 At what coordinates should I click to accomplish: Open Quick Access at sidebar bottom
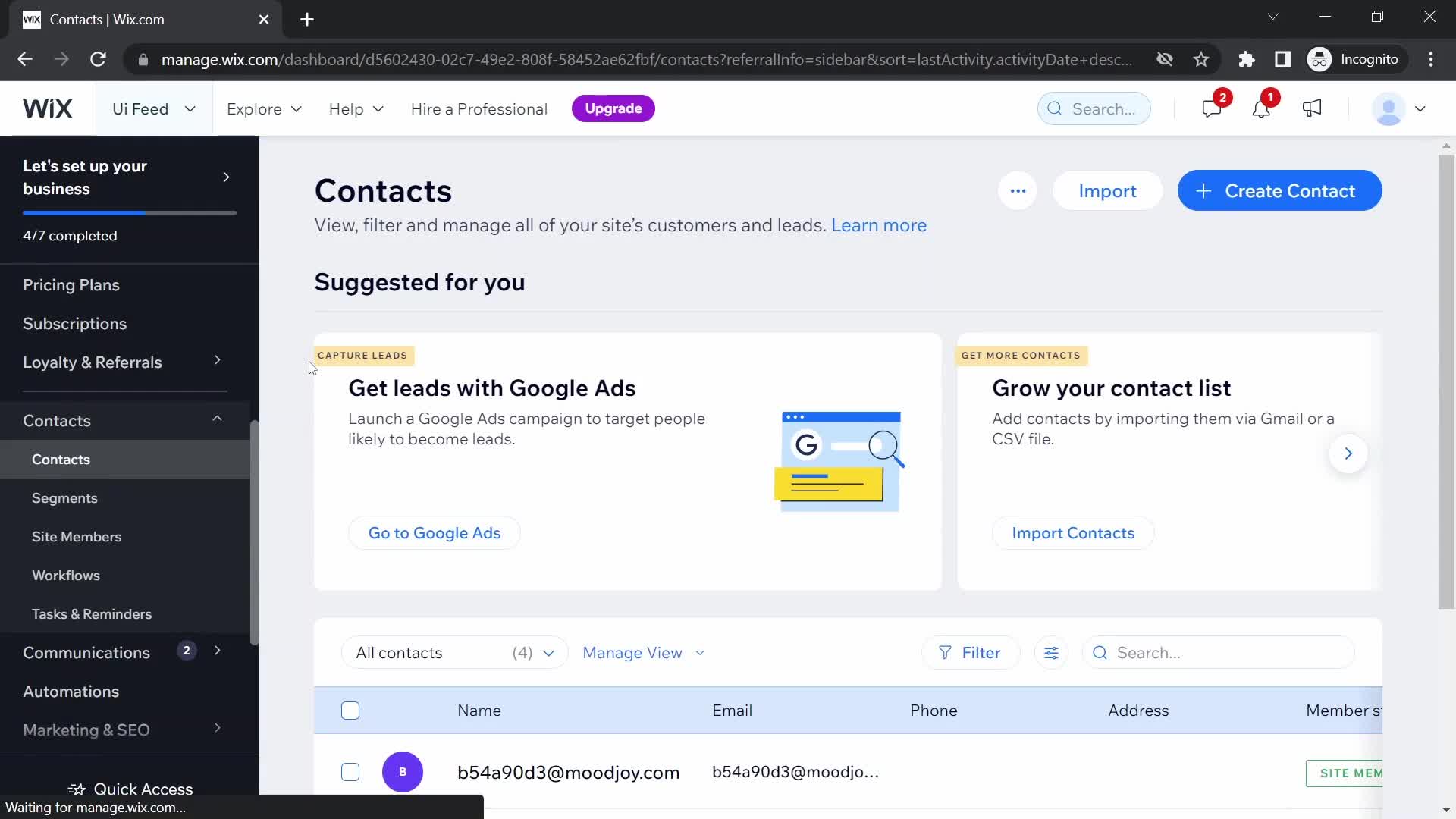[130, 789]
